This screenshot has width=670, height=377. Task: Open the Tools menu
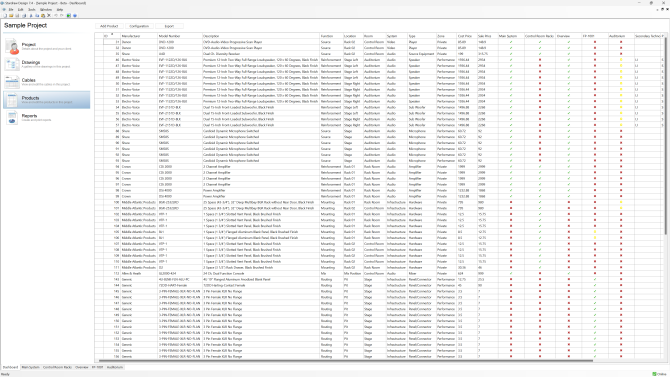(32, 9)
